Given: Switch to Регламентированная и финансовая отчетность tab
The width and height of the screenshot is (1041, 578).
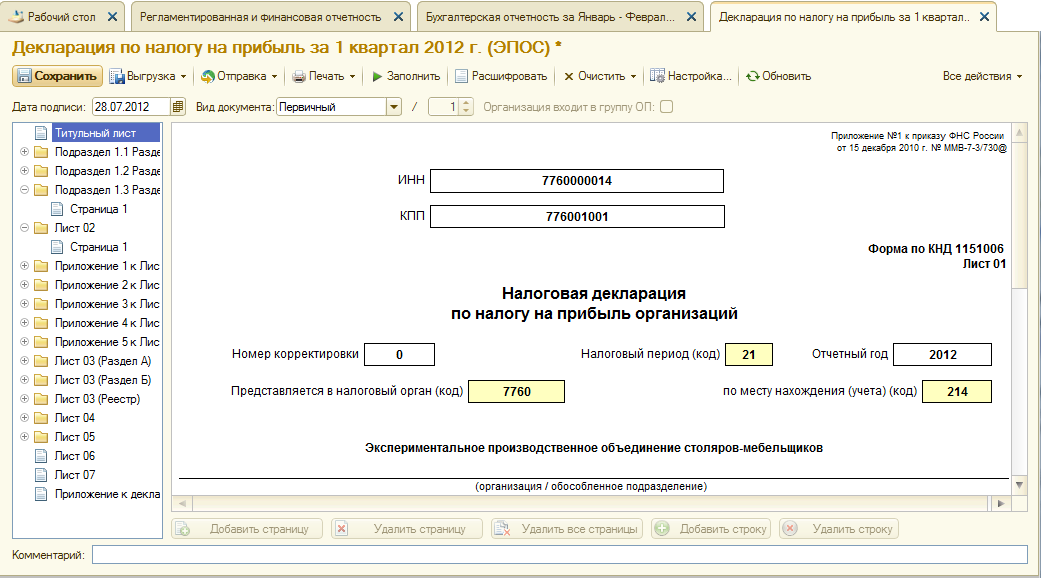Looking at the screenshot, I should tap(260, 17).
